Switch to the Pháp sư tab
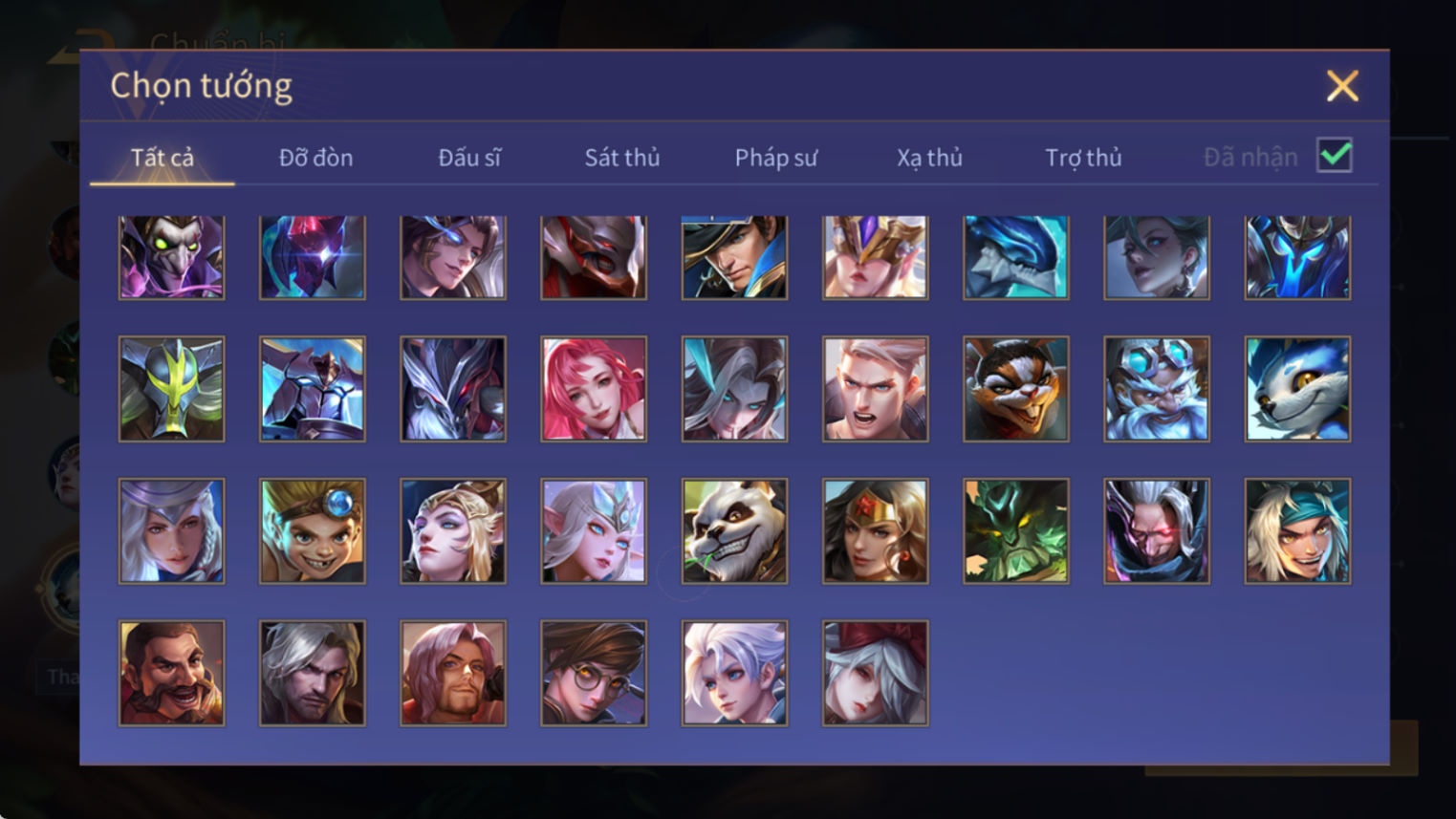This screenshot has width=1456, height=819. coord(776,158)
